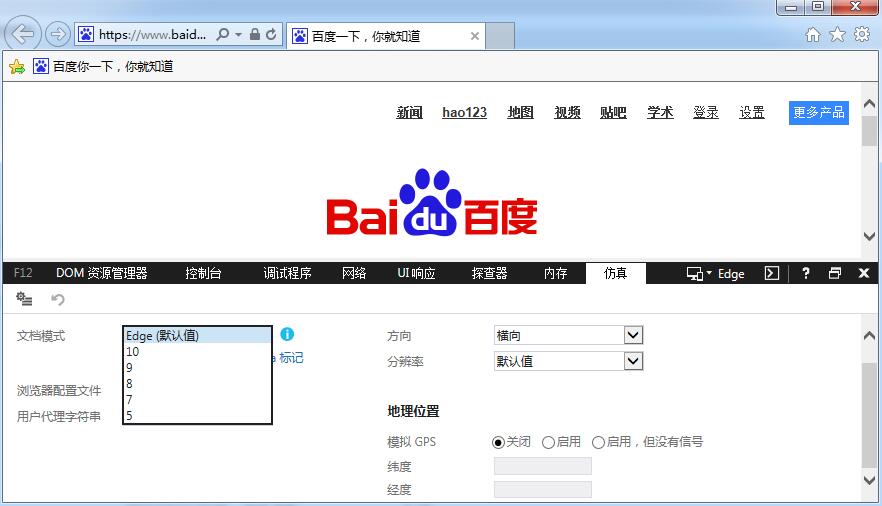882x506 pixels.
Task: Open the 视频 link
Action: 567,112
